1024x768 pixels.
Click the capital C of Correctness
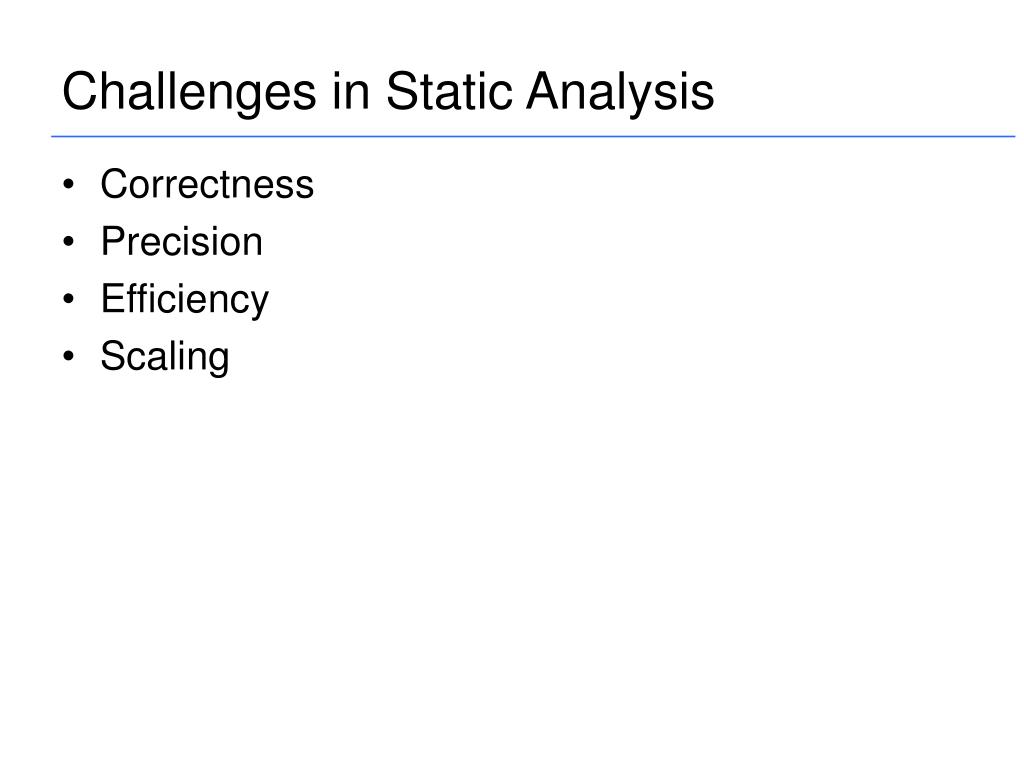click(x=114, y=184)
